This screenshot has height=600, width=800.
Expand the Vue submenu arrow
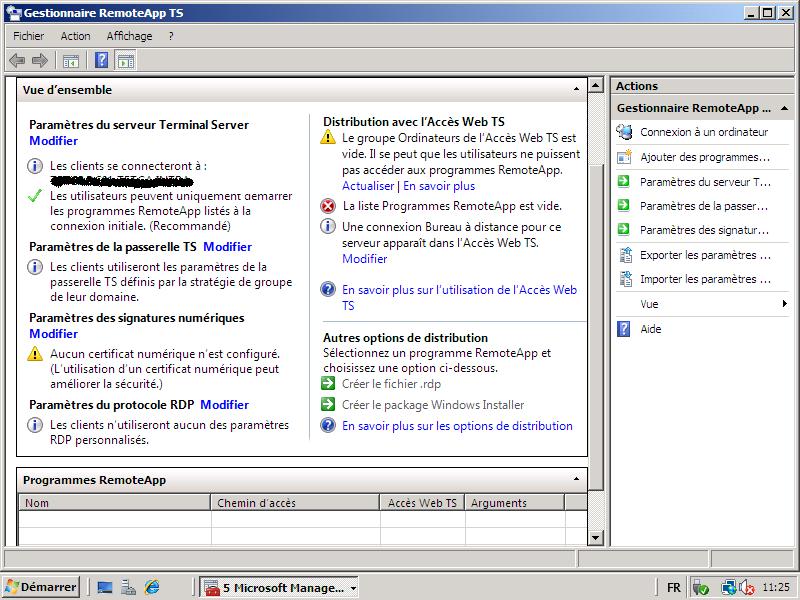tap(785, 304)
